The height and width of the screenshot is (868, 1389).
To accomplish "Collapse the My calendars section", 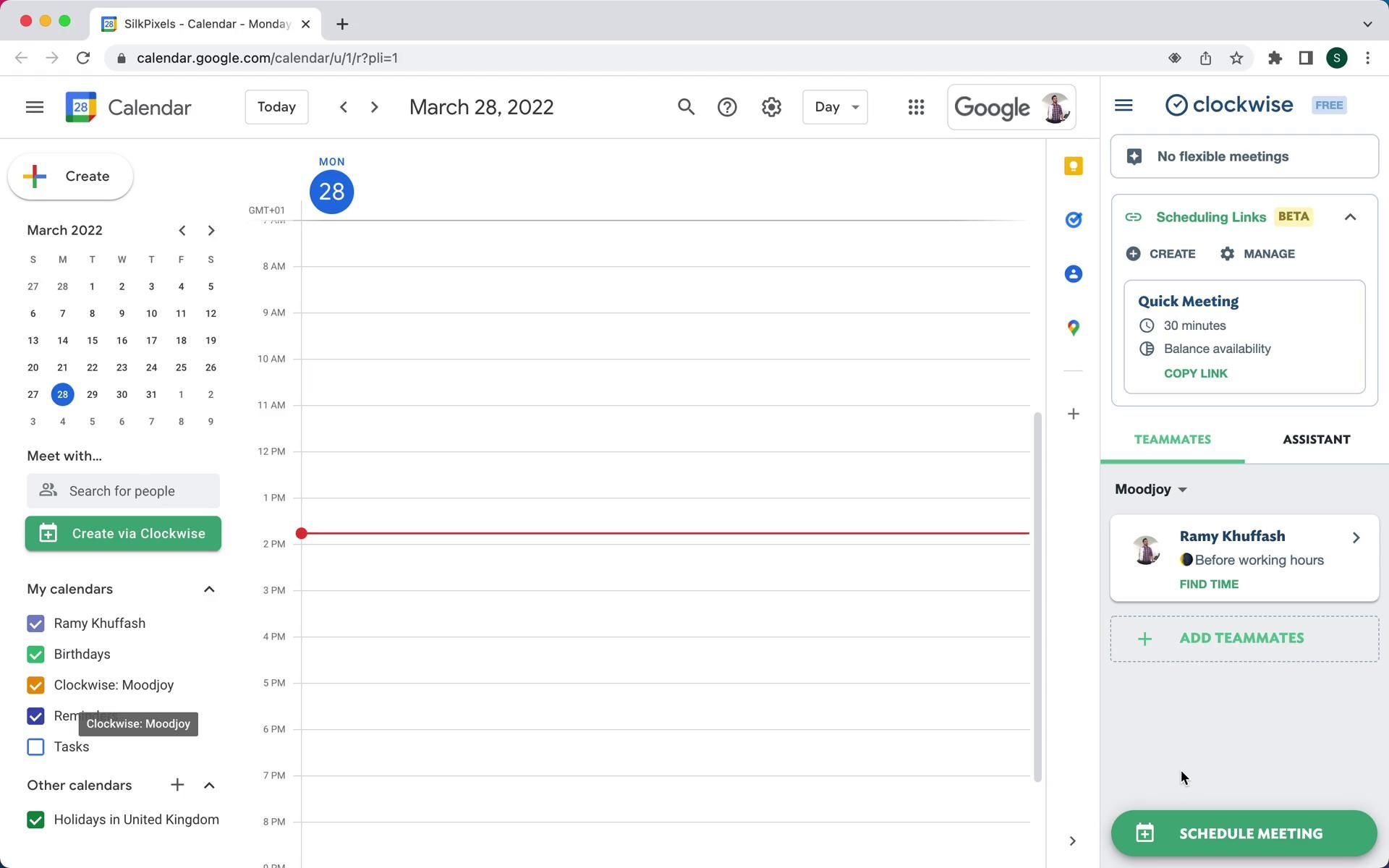I will point(209,590).
